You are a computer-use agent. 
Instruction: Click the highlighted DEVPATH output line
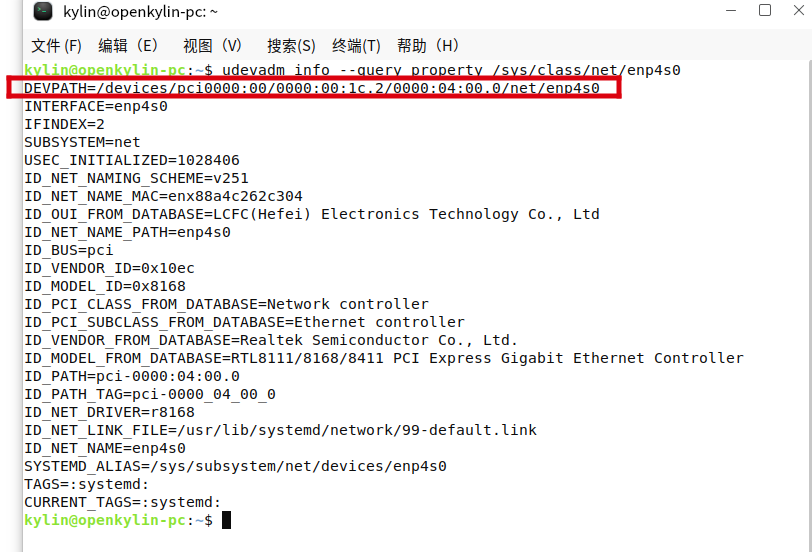tap(314, 88)
